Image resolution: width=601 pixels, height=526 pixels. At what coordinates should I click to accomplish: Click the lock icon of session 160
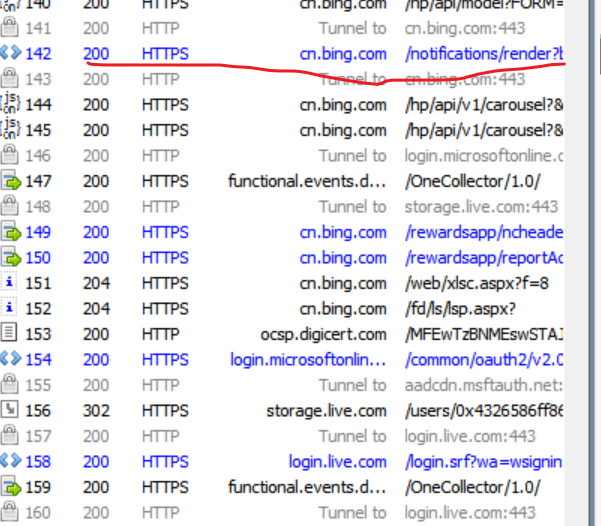[9, 512]
